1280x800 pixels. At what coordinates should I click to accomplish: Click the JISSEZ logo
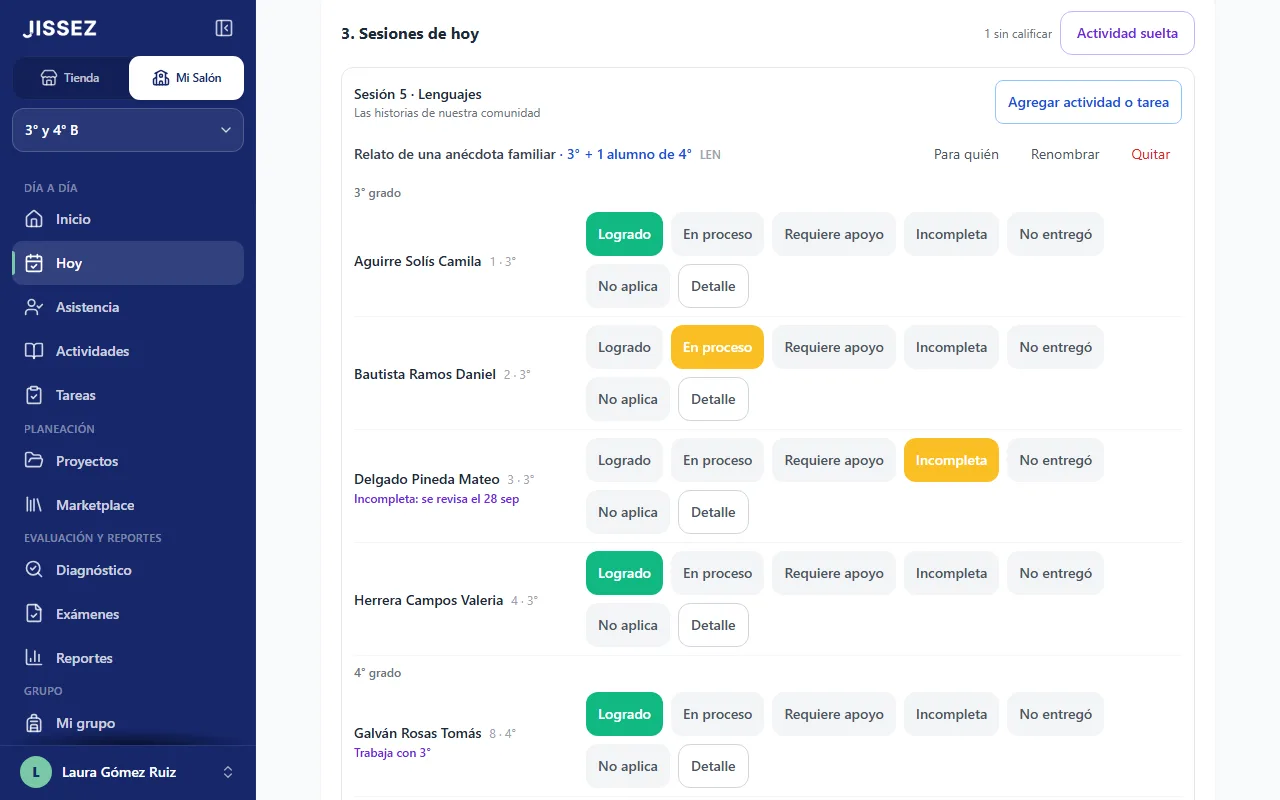pyautogui.click(x=60, y=29)
